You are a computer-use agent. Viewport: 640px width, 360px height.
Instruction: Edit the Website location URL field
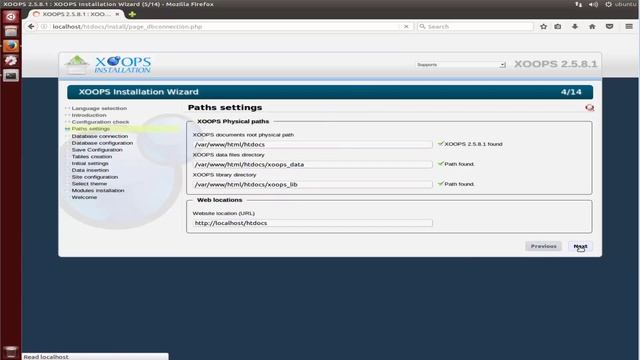(312, 223)
